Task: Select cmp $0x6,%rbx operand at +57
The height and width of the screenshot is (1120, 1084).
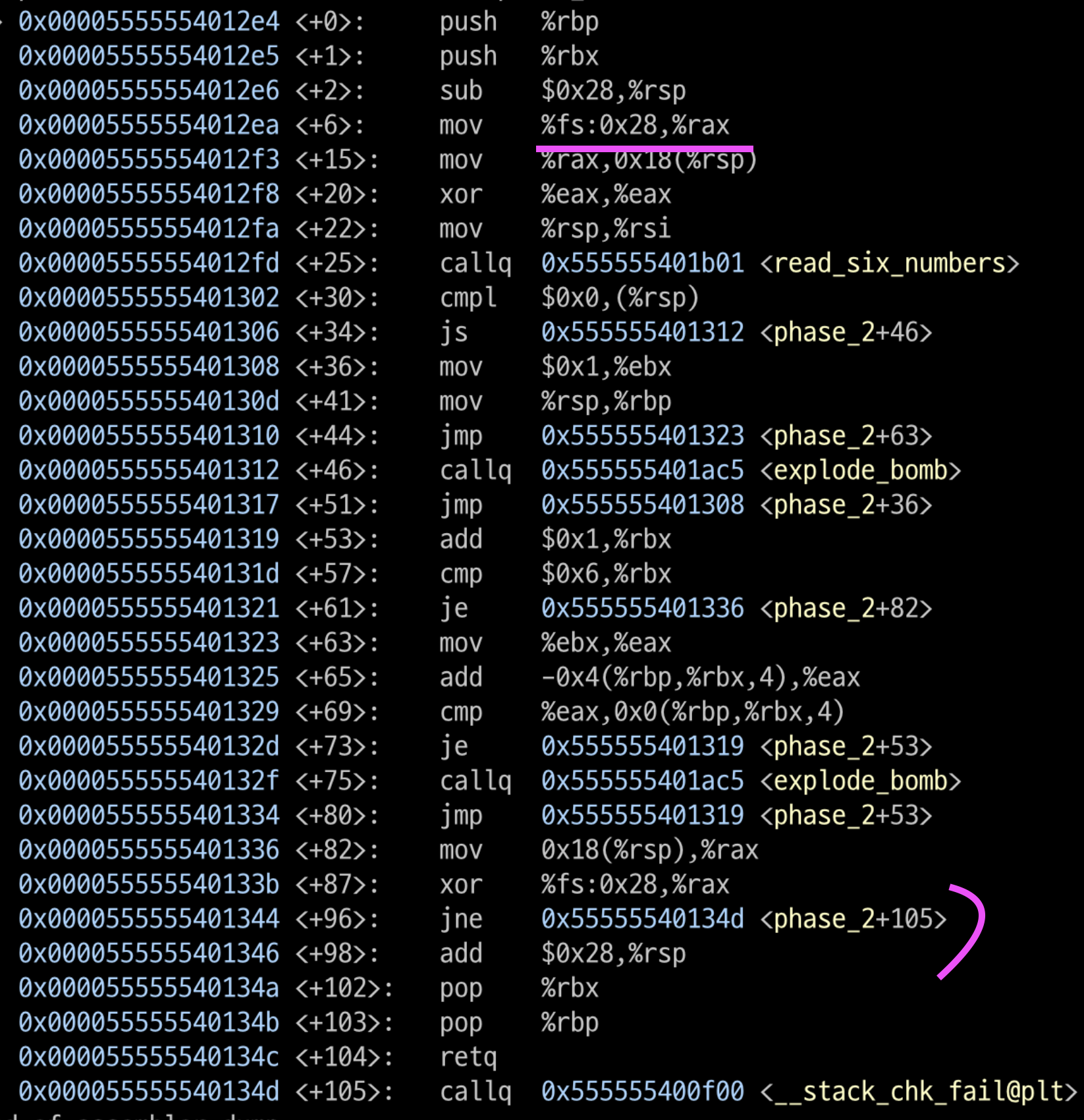Action: [x=606, y=574]
